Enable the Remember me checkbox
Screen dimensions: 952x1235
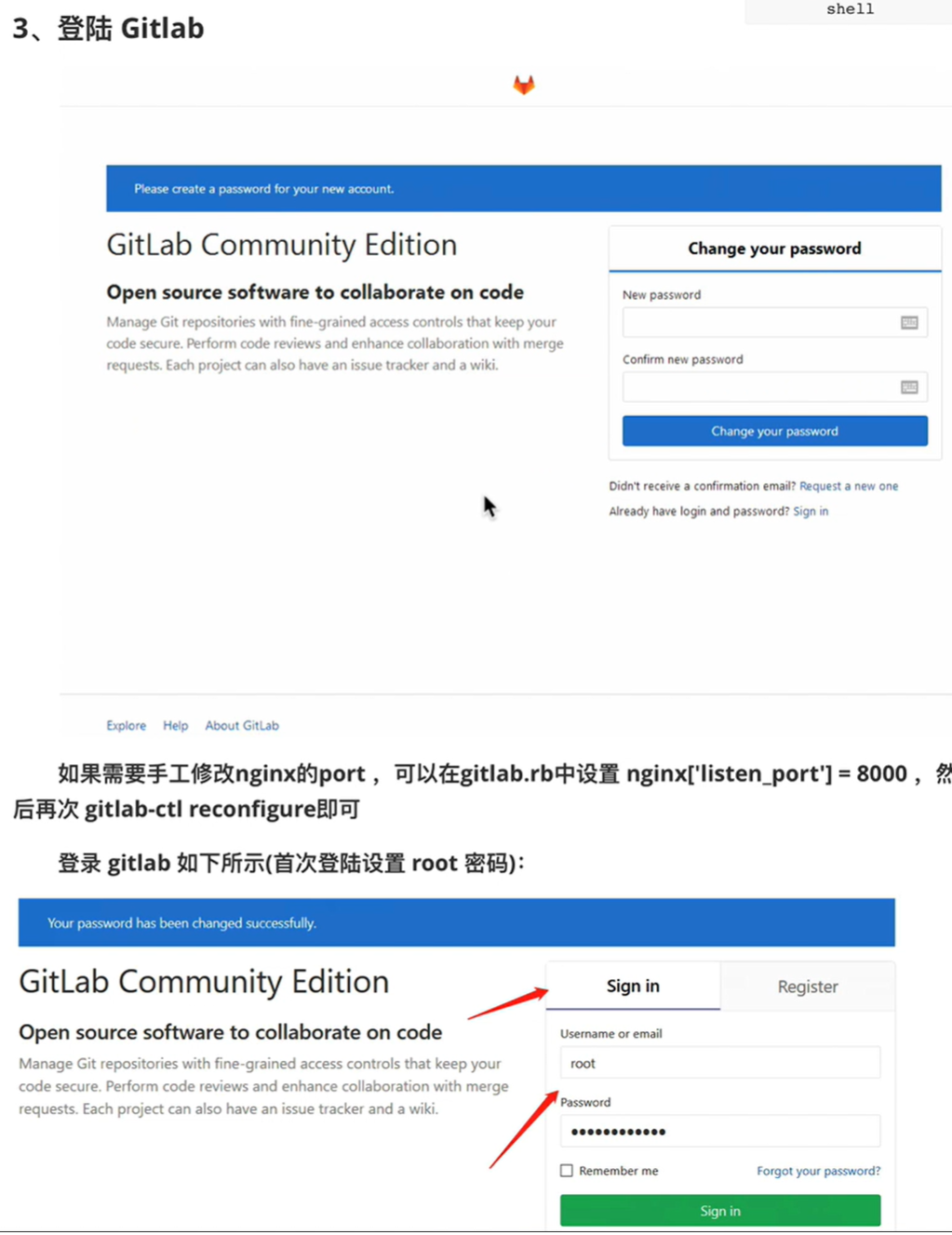(x=567, y=1171)
